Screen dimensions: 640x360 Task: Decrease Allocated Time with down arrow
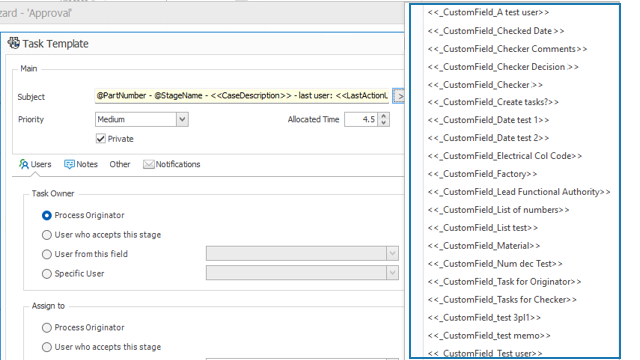pos(383,122)
